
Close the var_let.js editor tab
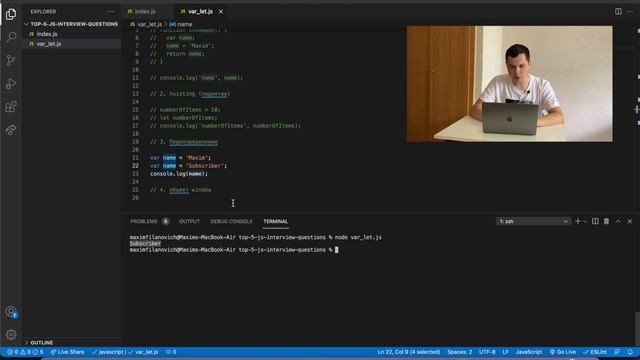pos(221,11)
